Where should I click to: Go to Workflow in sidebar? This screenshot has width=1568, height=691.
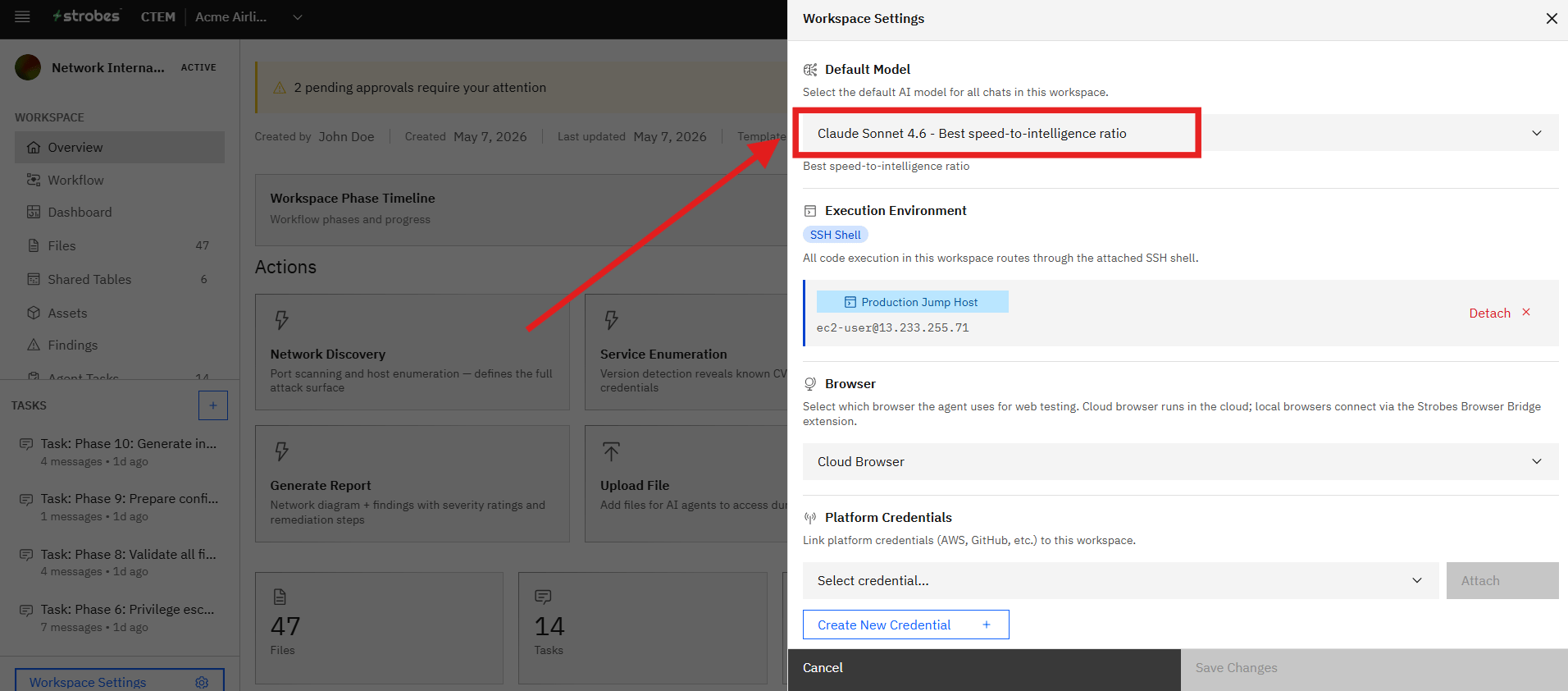(120, 180)
